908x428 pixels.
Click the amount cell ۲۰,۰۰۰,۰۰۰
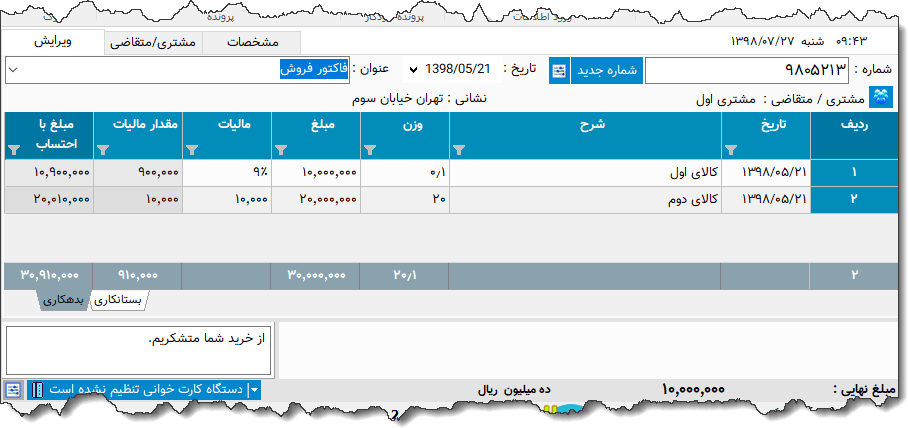pyautogui.click(x=316, y=199)
